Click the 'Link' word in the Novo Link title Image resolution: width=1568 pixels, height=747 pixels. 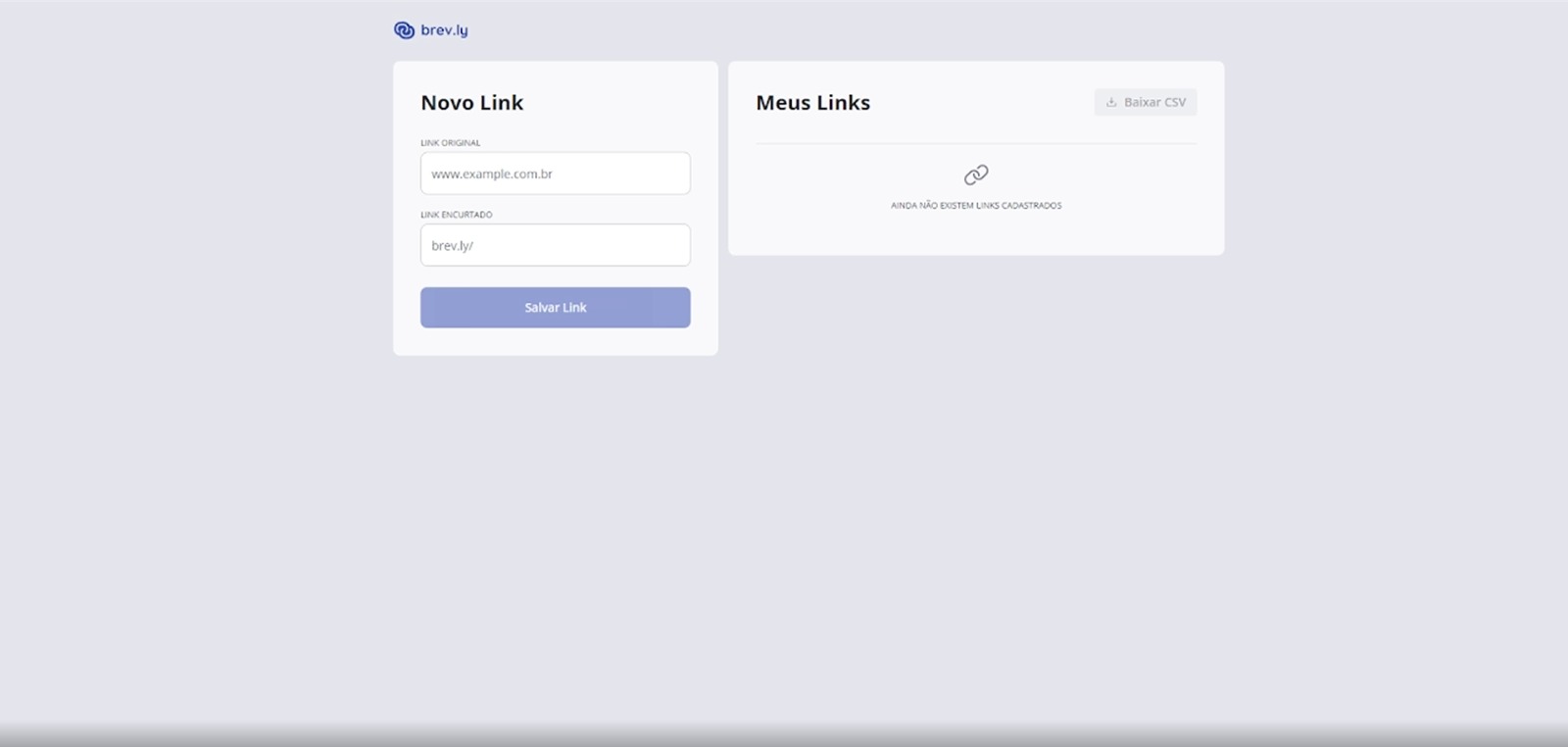pos(501,103)
